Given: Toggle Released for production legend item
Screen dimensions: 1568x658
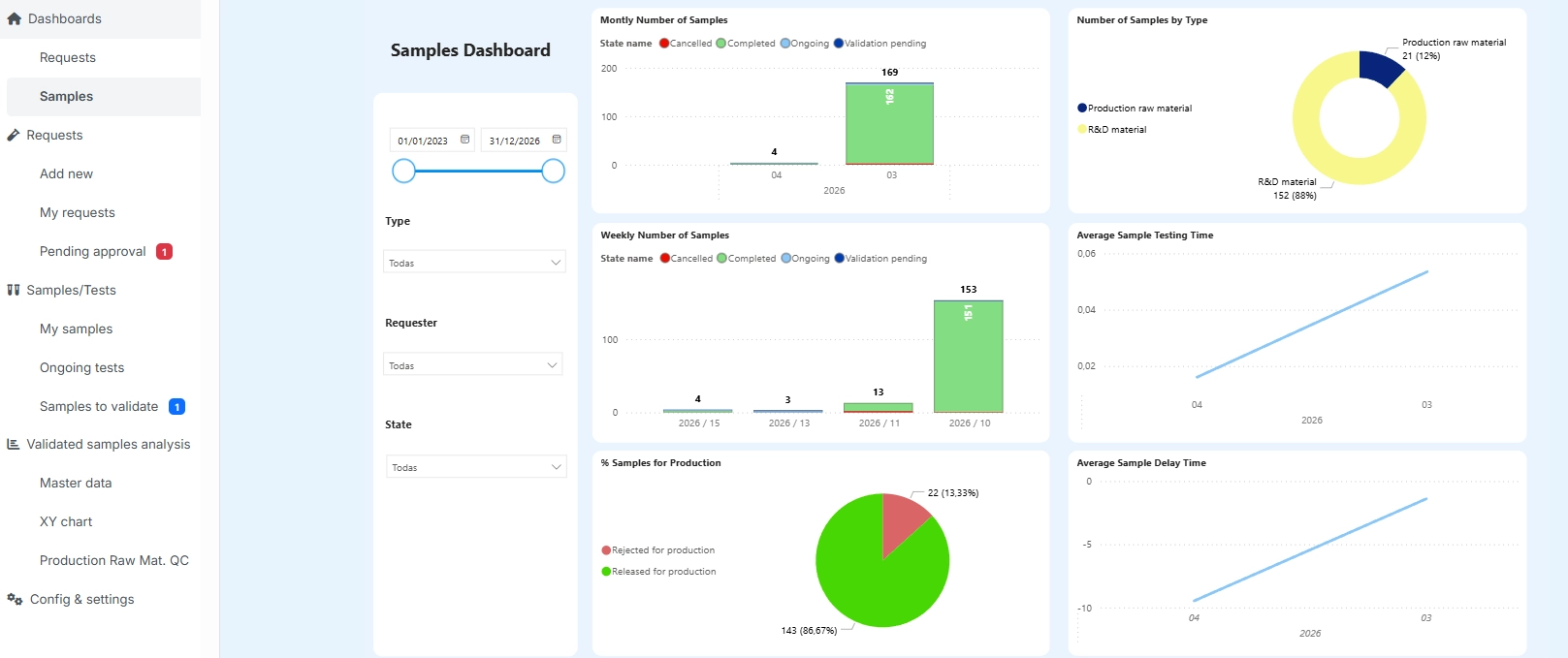Looking at the screenshot, I should pyautogui.click(x=659, y=572).
